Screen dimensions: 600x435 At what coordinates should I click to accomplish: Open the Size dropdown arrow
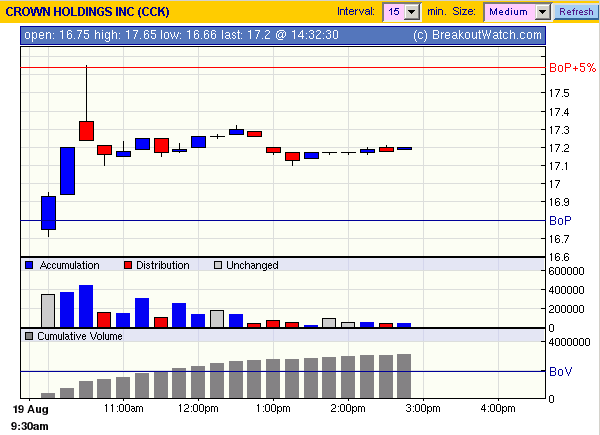coord(543,12)
